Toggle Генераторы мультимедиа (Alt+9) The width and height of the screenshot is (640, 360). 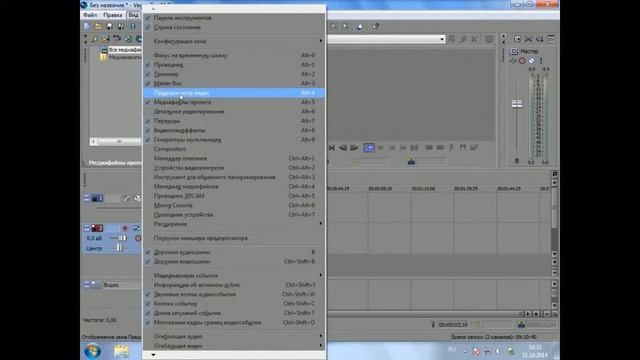(235, 140)
